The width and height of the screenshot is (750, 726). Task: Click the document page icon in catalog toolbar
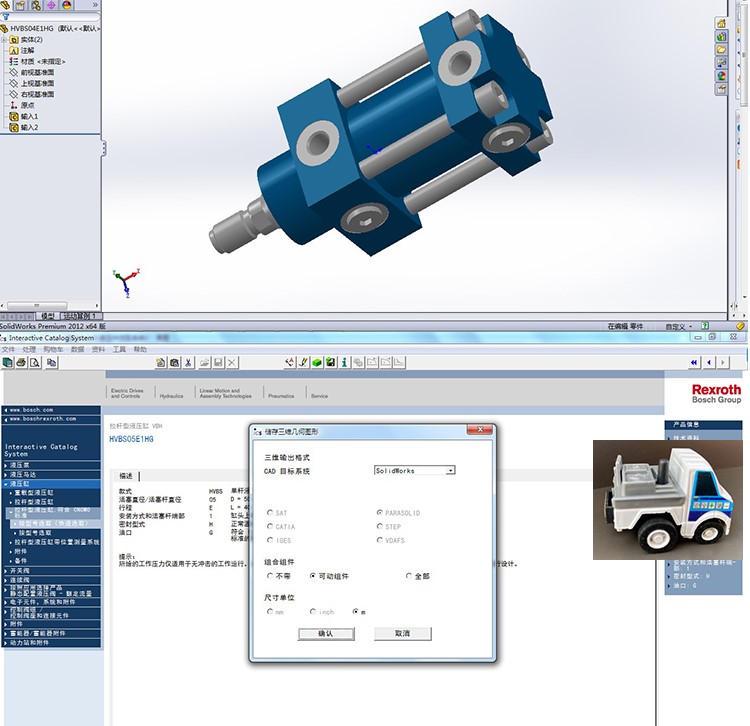[x=161, y=363]
